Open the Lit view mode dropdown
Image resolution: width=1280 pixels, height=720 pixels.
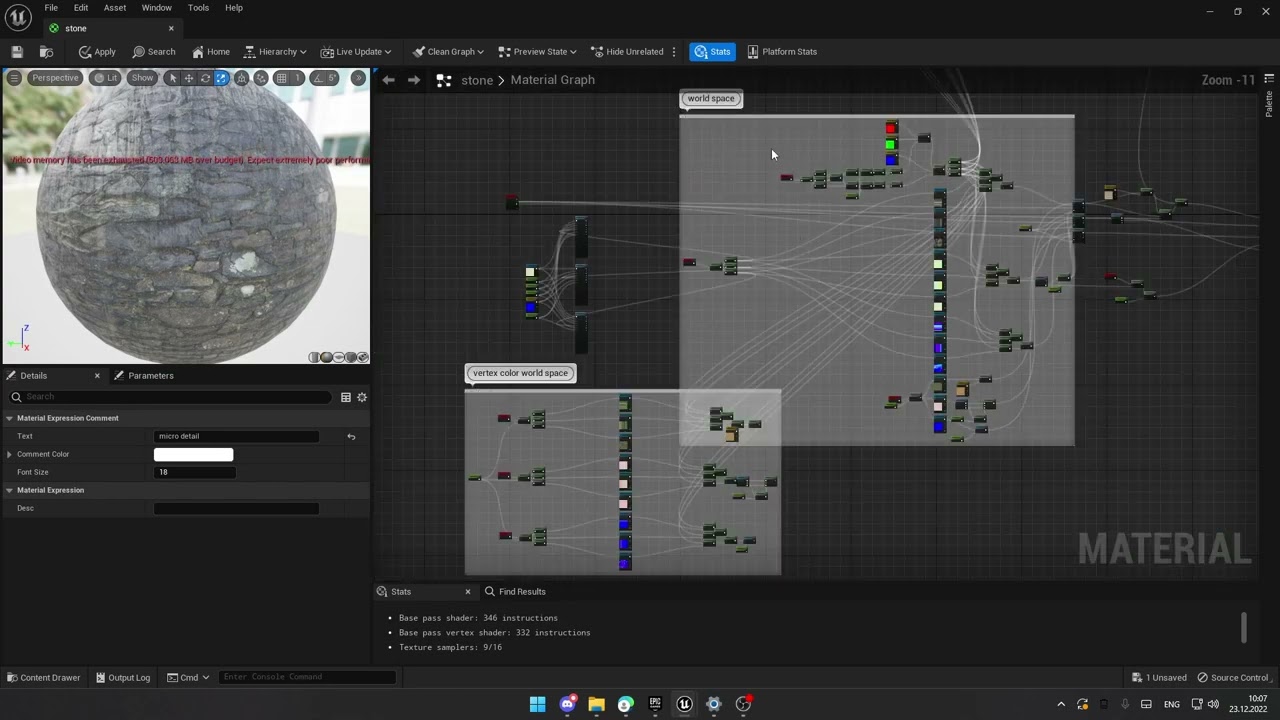point(105,78)
